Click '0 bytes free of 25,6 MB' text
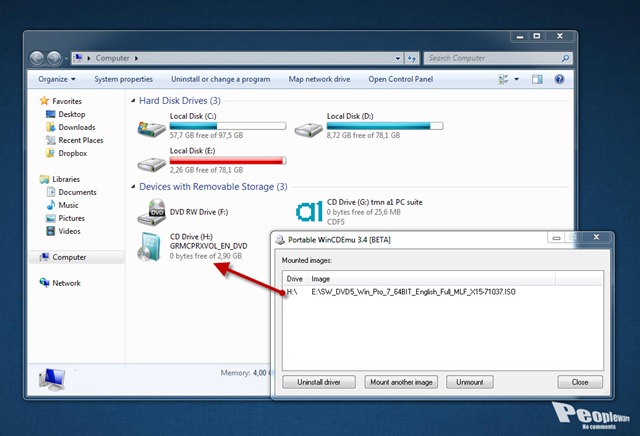640x436 pixels. pos(364,212)
